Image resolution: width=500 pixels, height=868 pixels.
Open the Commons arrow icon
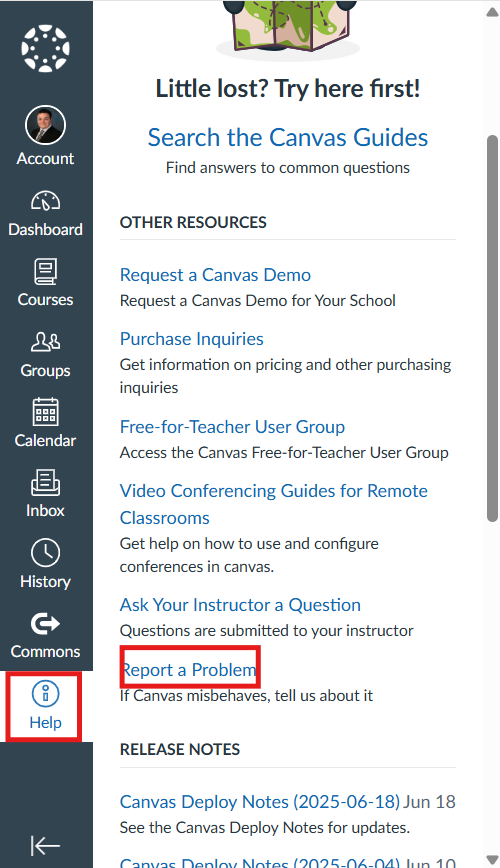click(x=45, y=623)
